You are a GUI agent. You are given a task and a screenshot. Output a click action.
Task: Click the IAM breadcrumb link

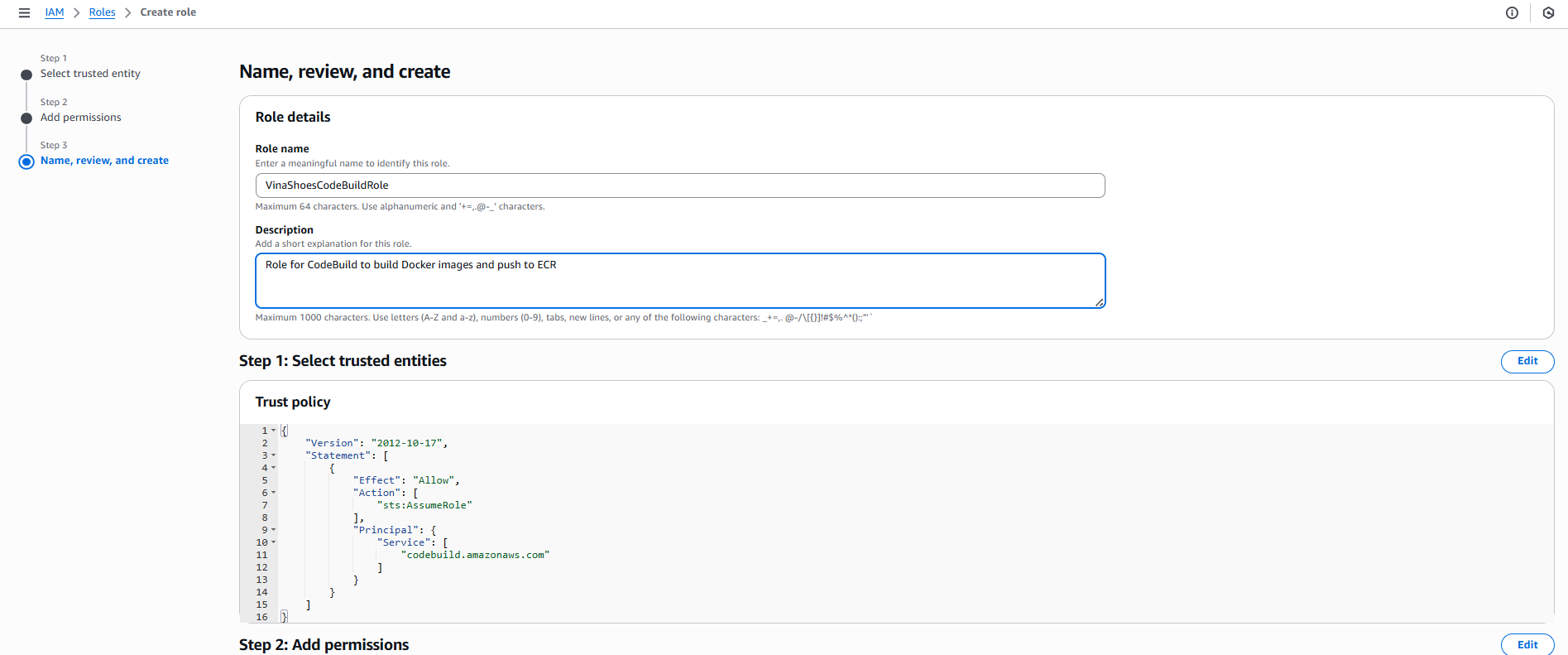55,12
